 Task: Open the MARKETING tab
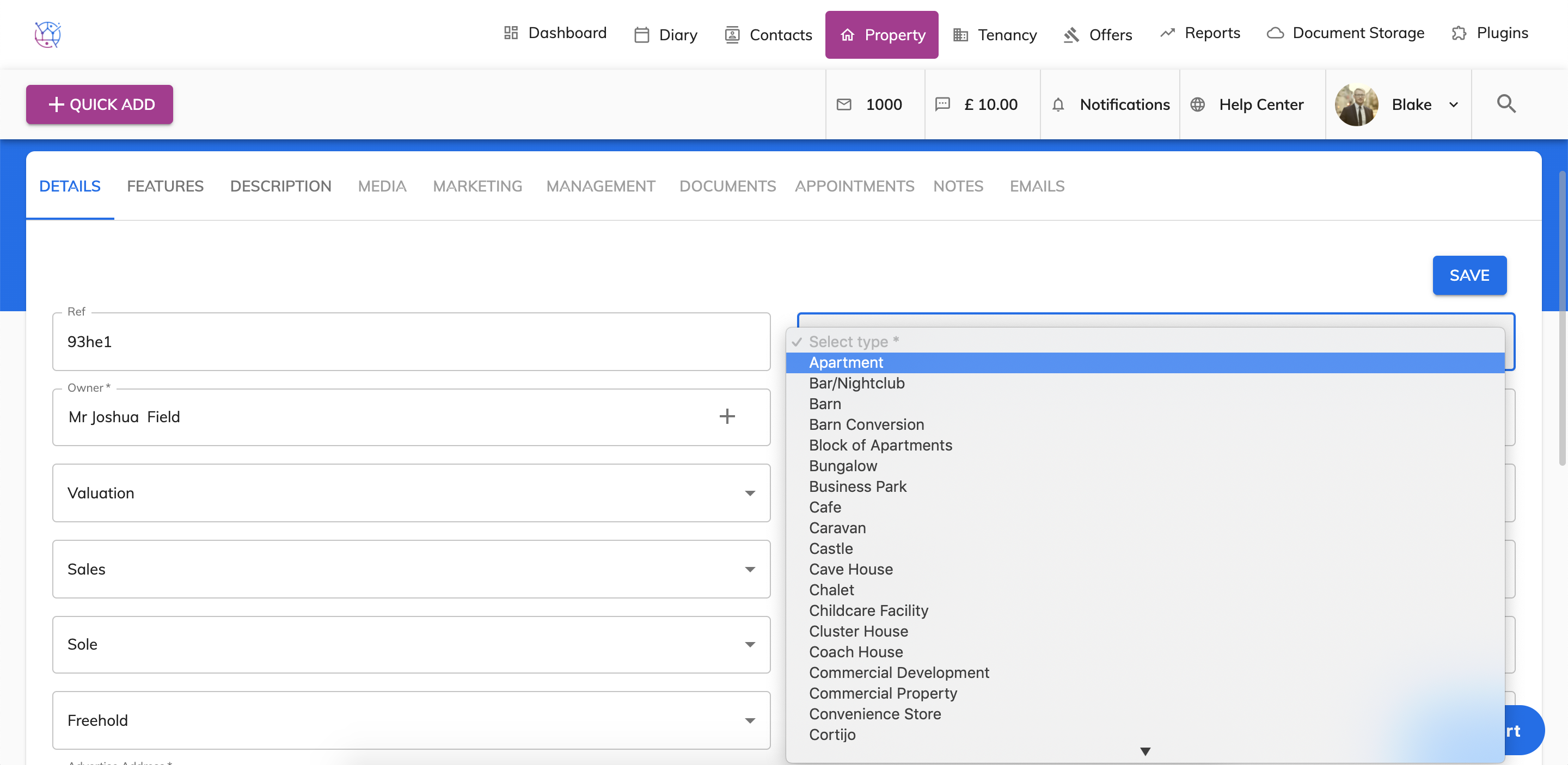click(477, 186)
